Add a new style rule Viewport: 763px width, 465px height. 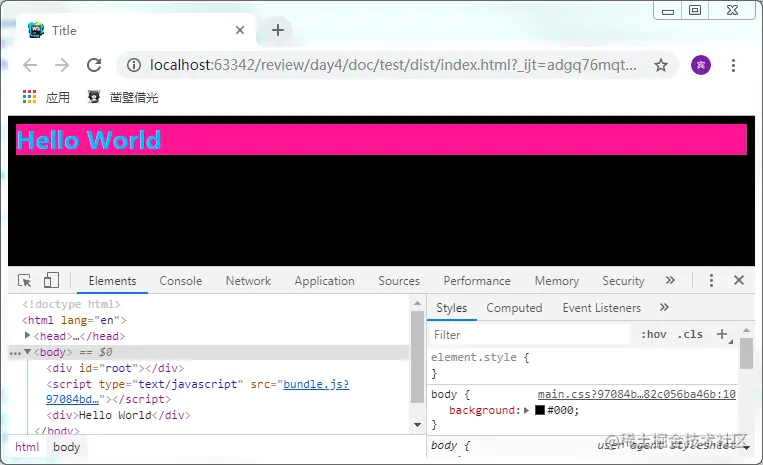pos(722,334)
